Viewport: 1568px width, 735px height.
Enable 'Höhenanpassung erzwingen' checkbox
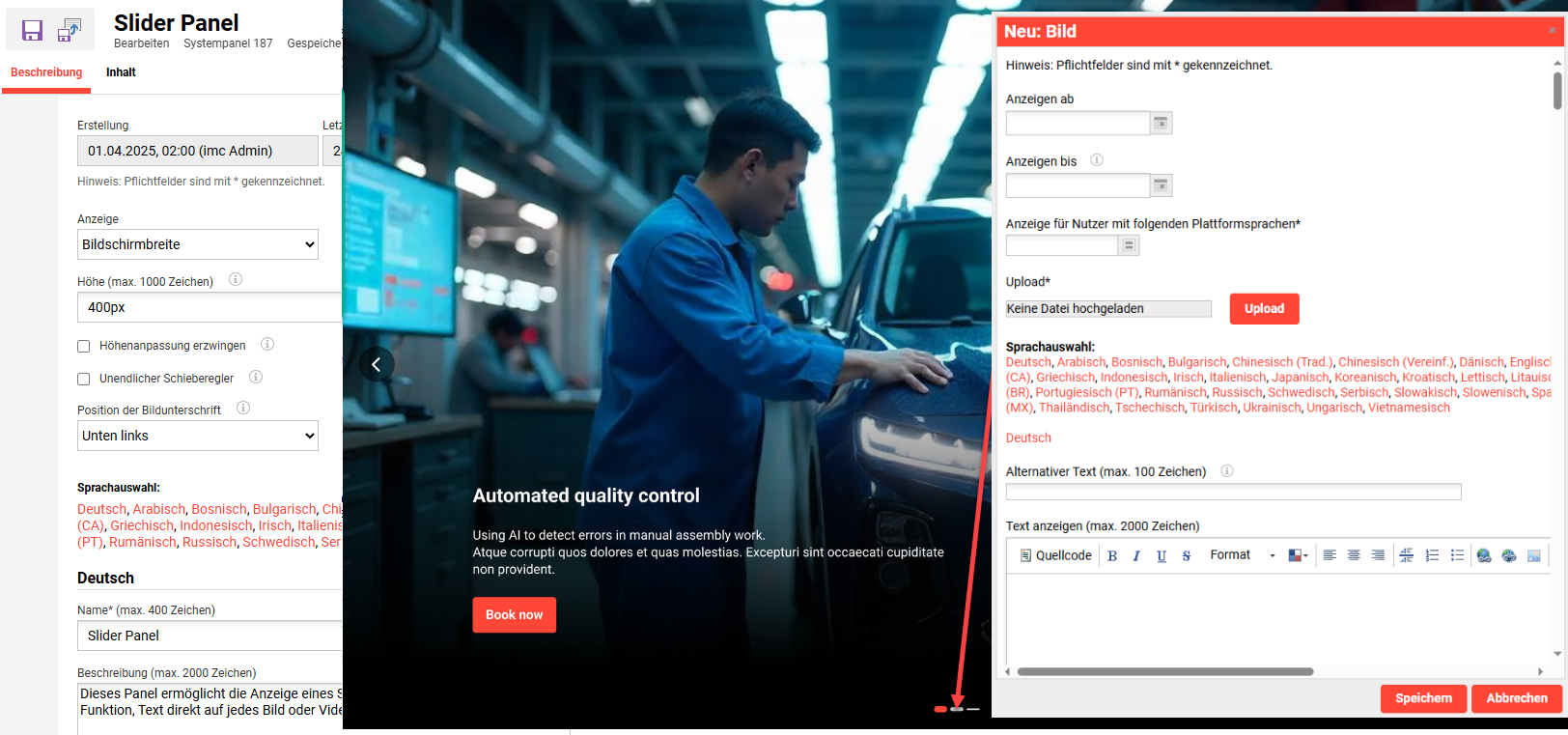pos(84,346)
